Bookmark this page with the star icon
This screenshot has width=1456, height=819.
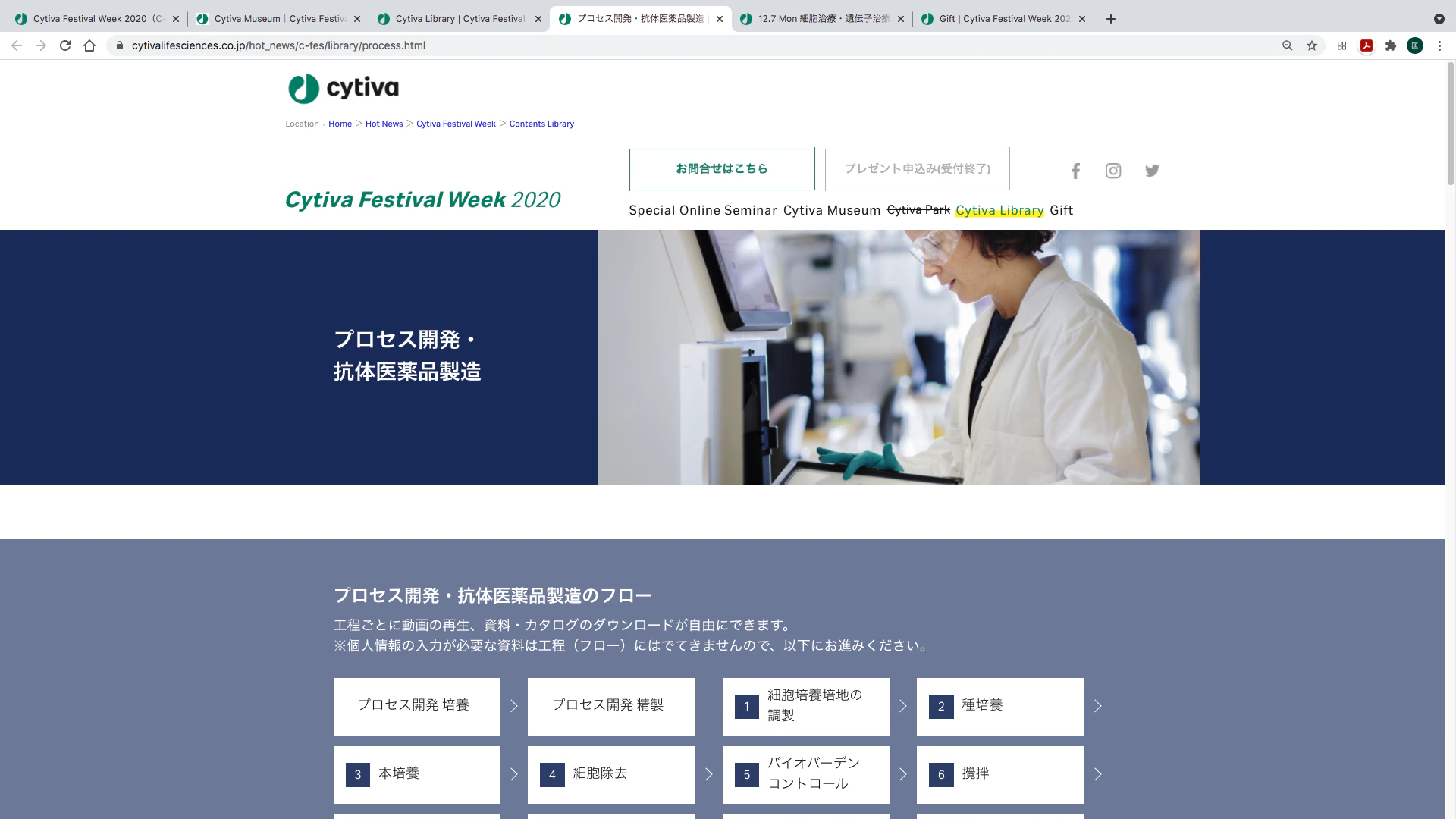pyautogui.click(x=1312, y=45)
